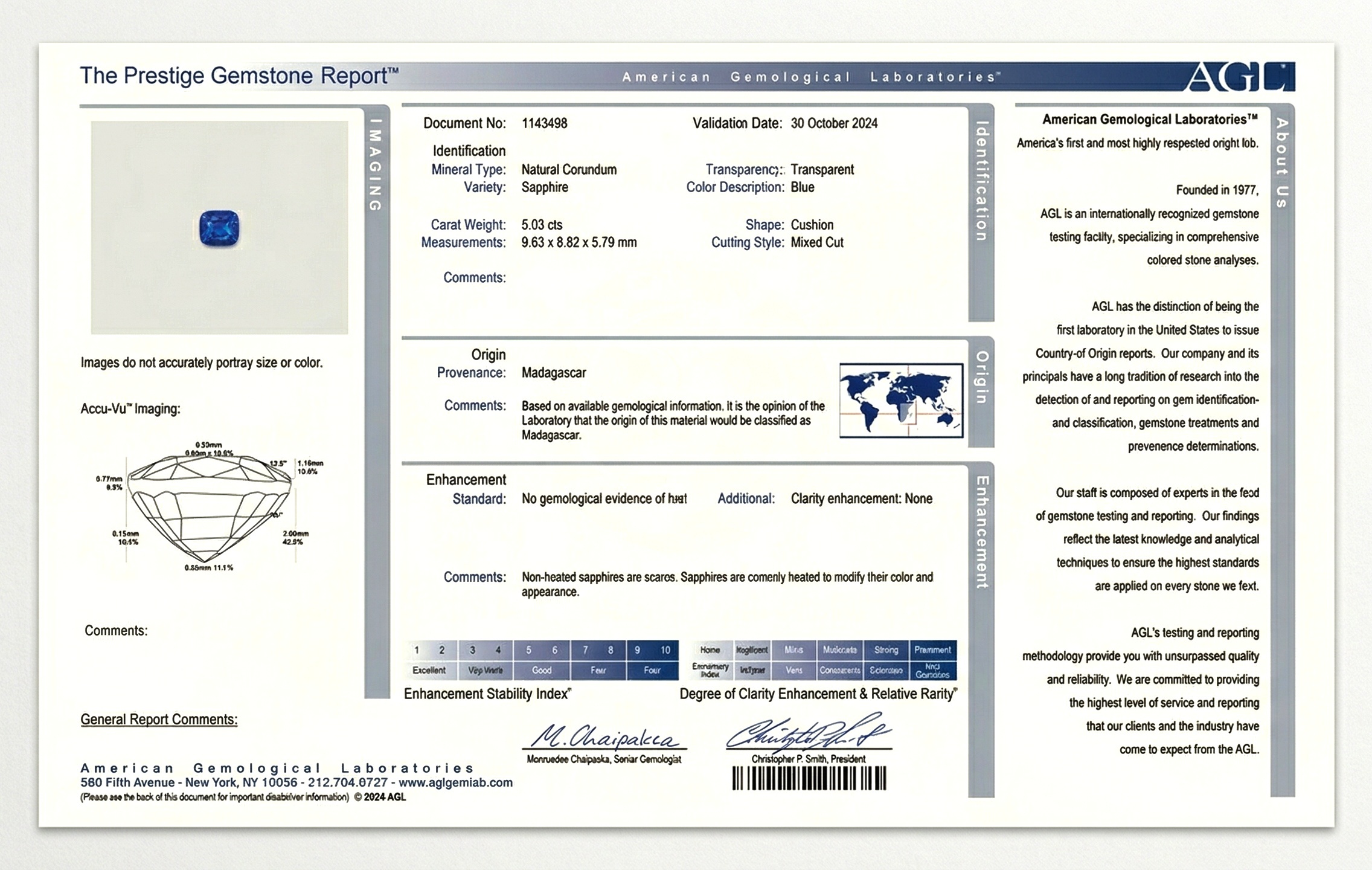This screenshot has height=870, width=1372.
Task: Click measurements "9.63 x 8.82 x 5.79 mm"
Action: click(x=579, y=242)
